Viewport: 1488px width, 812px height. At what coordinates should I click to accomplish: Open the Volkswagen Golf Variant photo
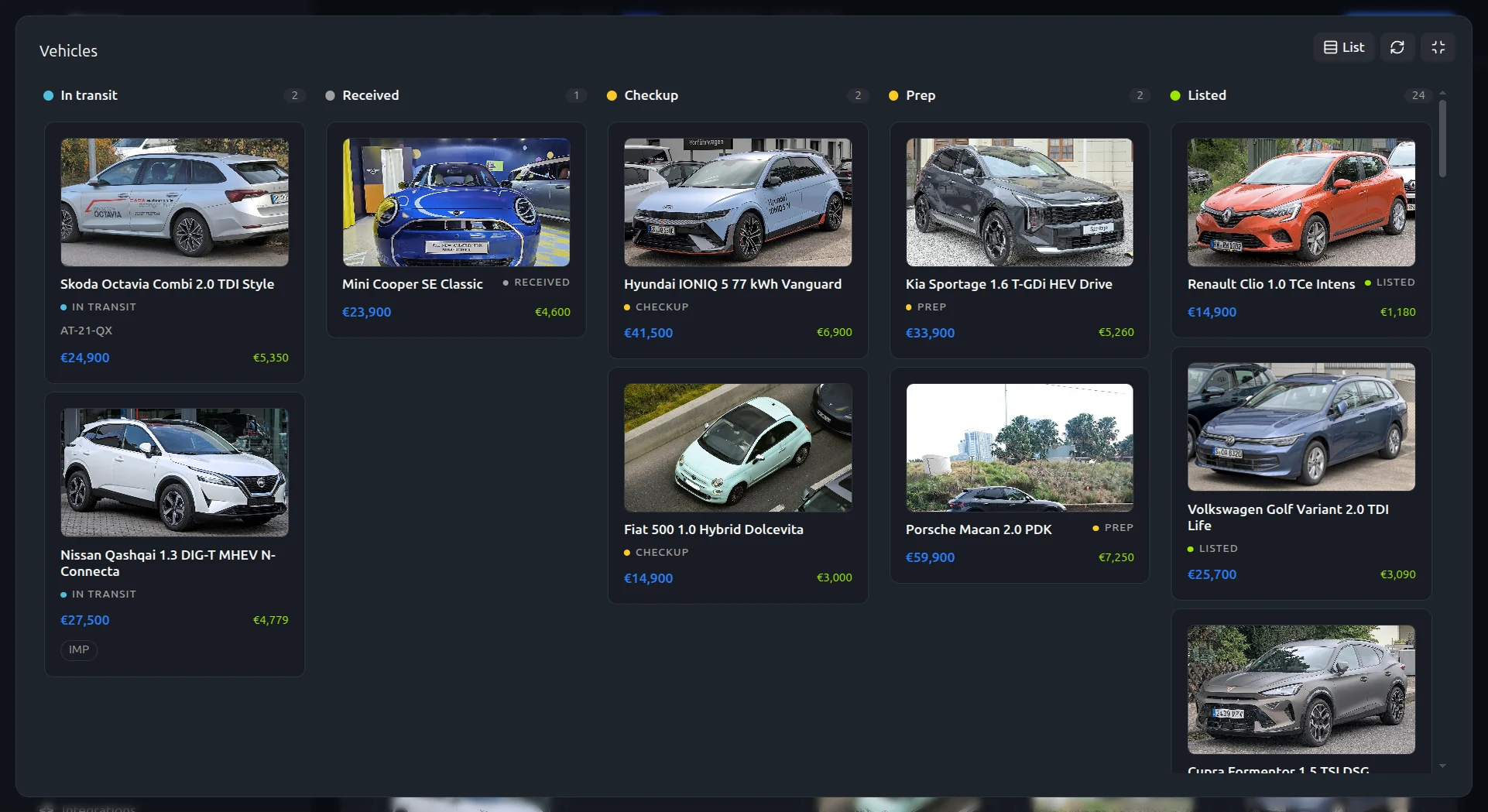click(x=1301, y=427)
